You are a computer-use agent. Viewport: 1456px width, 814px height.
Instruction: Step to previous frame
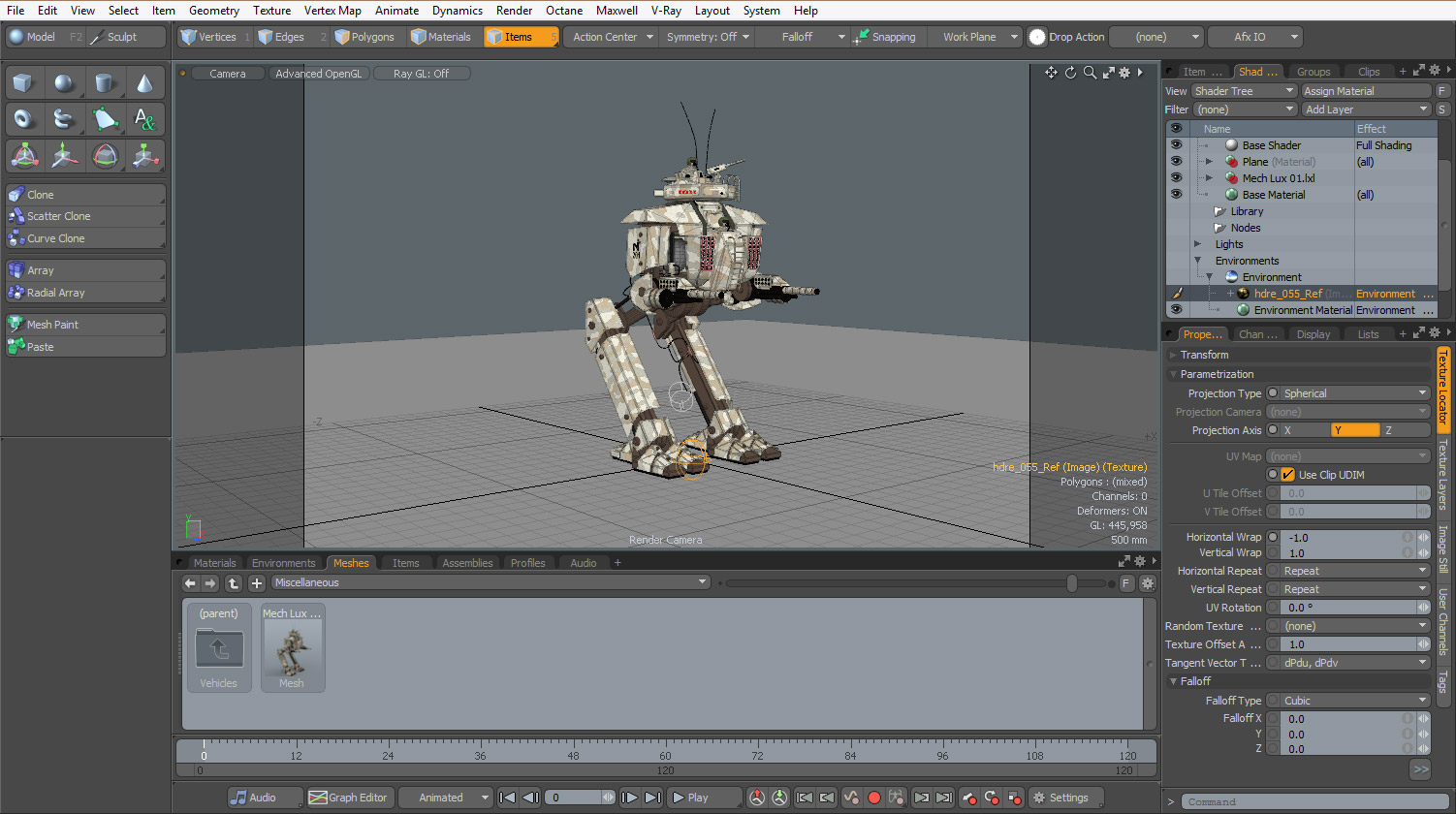530,798
